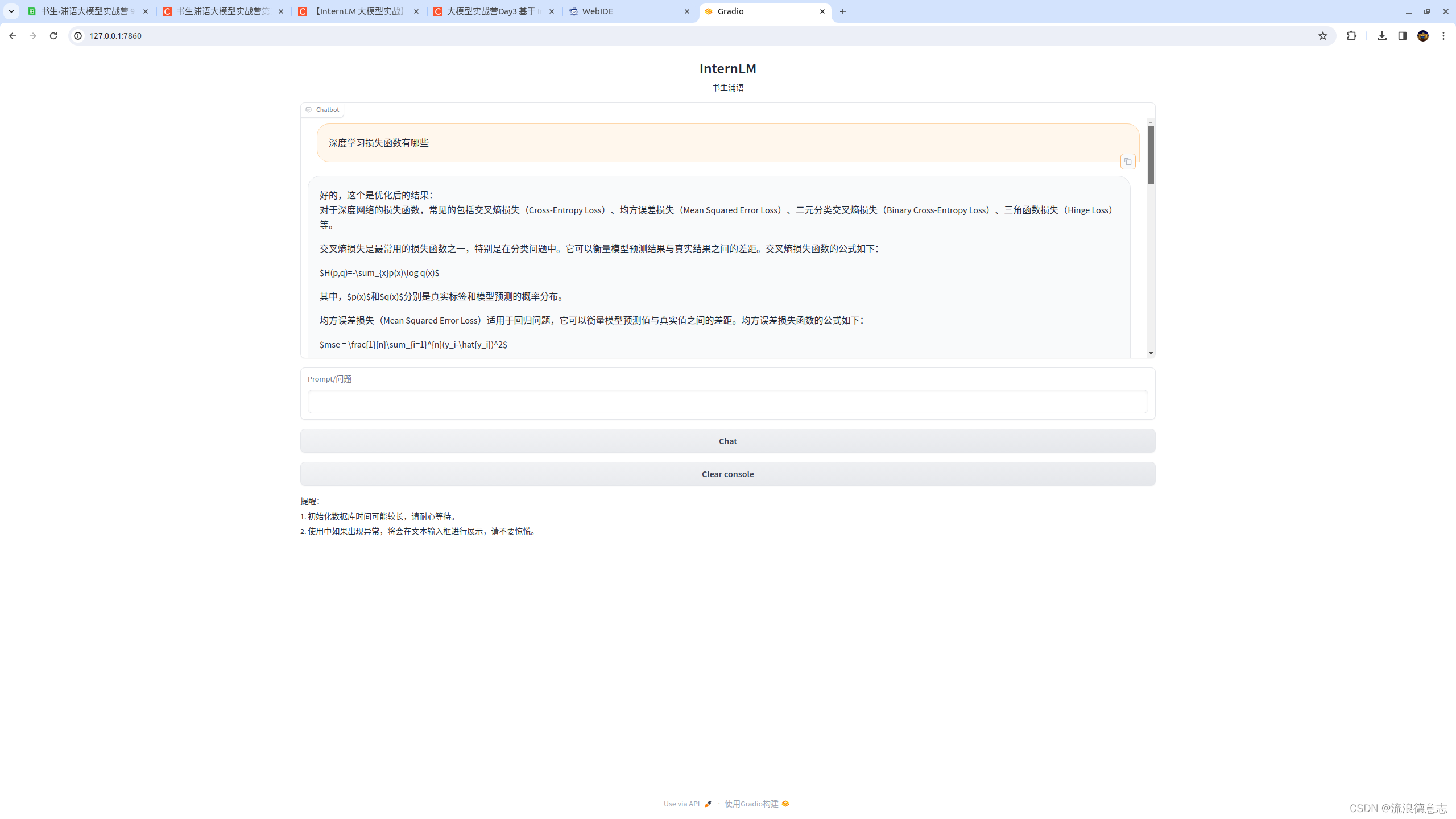Image resolution: width=1456 pixels, height=819 pixels.
Task: Close the 大模型实战营Day3 tab
Action: tap(552, 11)
